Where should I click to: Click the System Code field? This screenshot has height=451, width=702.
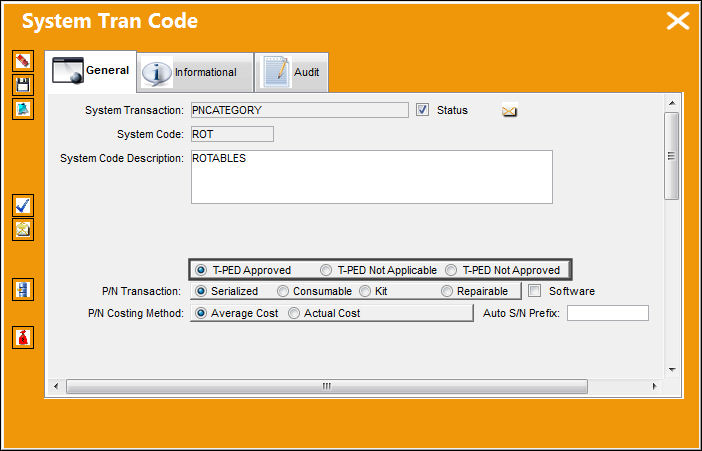tap(232, 134)
